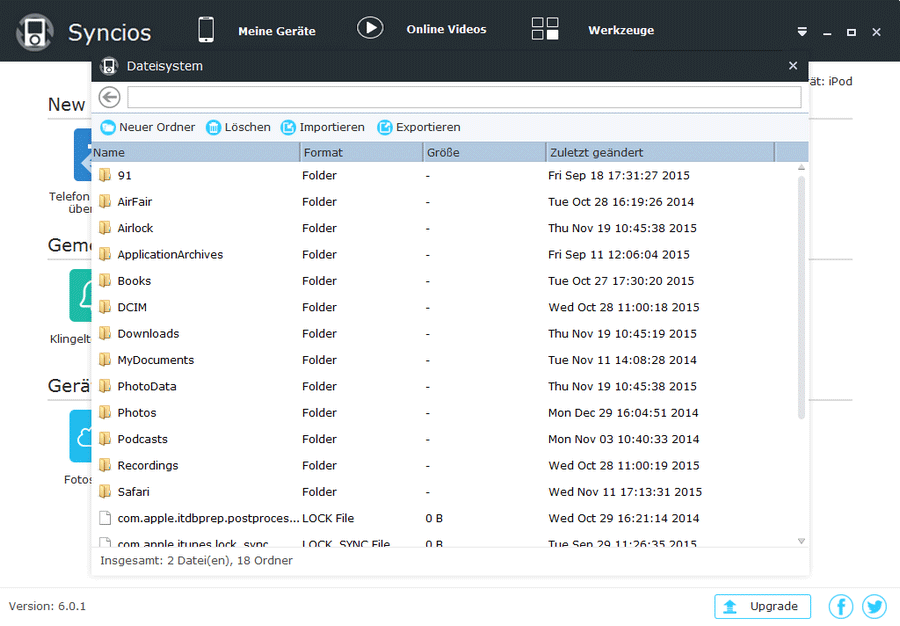Select the MyDocuments folder icon

pos(104,360)
